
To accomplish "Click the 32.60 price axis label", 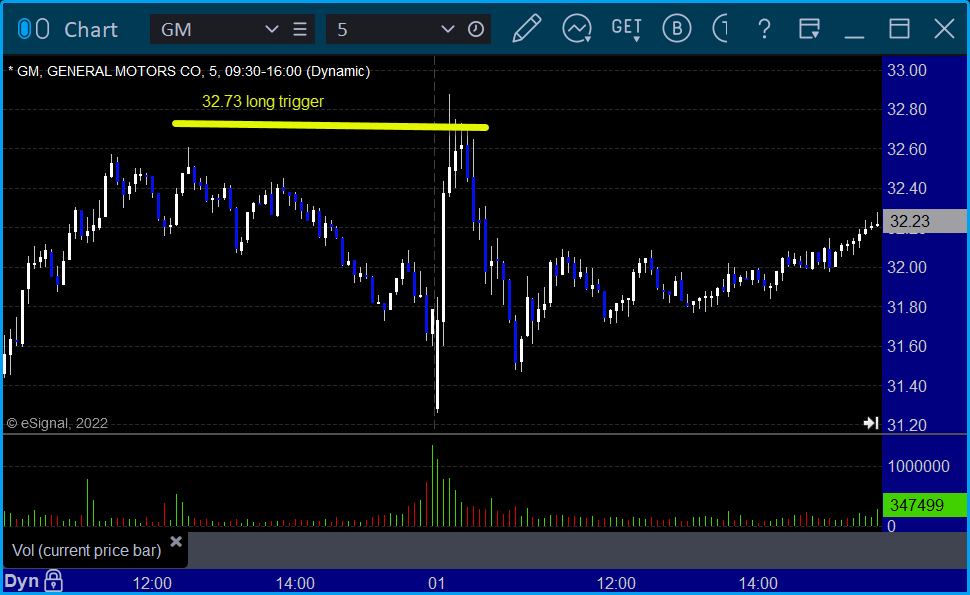I will tap(907, 149).
